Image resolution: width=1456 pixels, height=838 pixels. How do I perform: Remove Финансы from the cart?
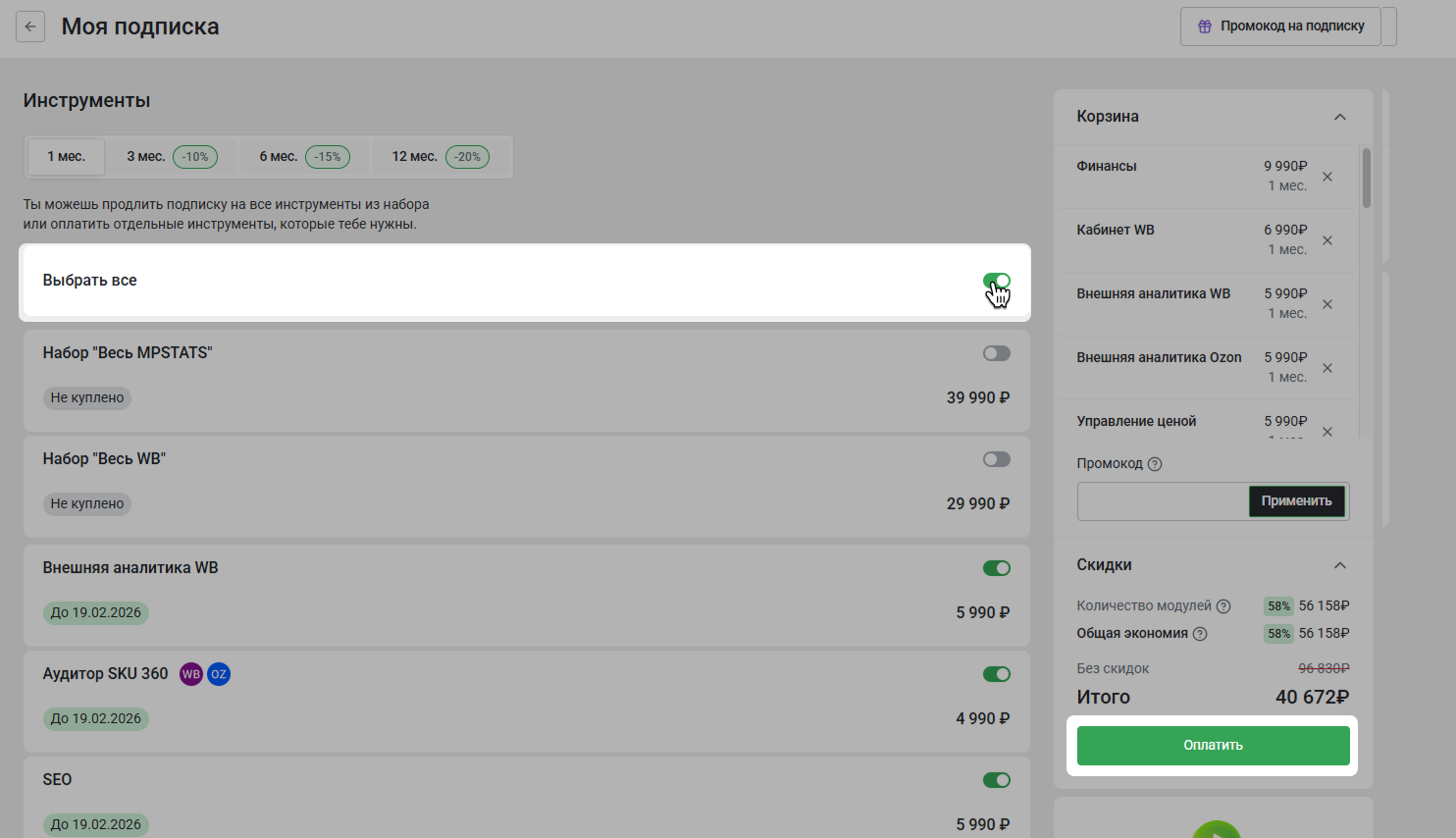[1327, 177]
